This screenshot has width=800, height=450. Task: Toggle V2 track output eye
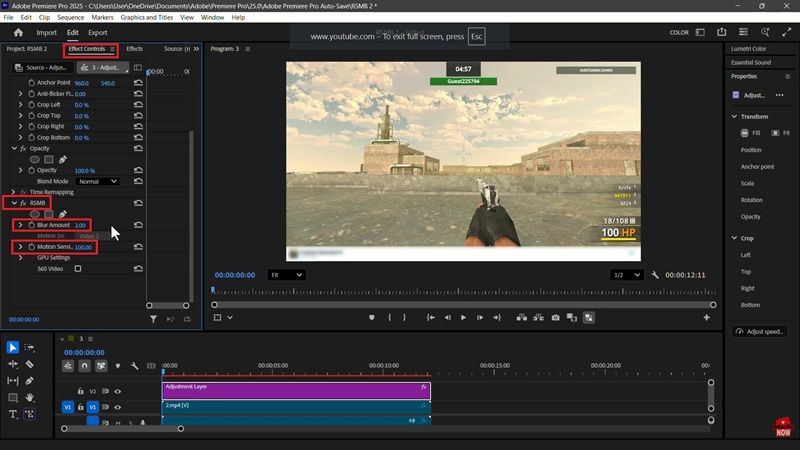[x=118, y=391]
